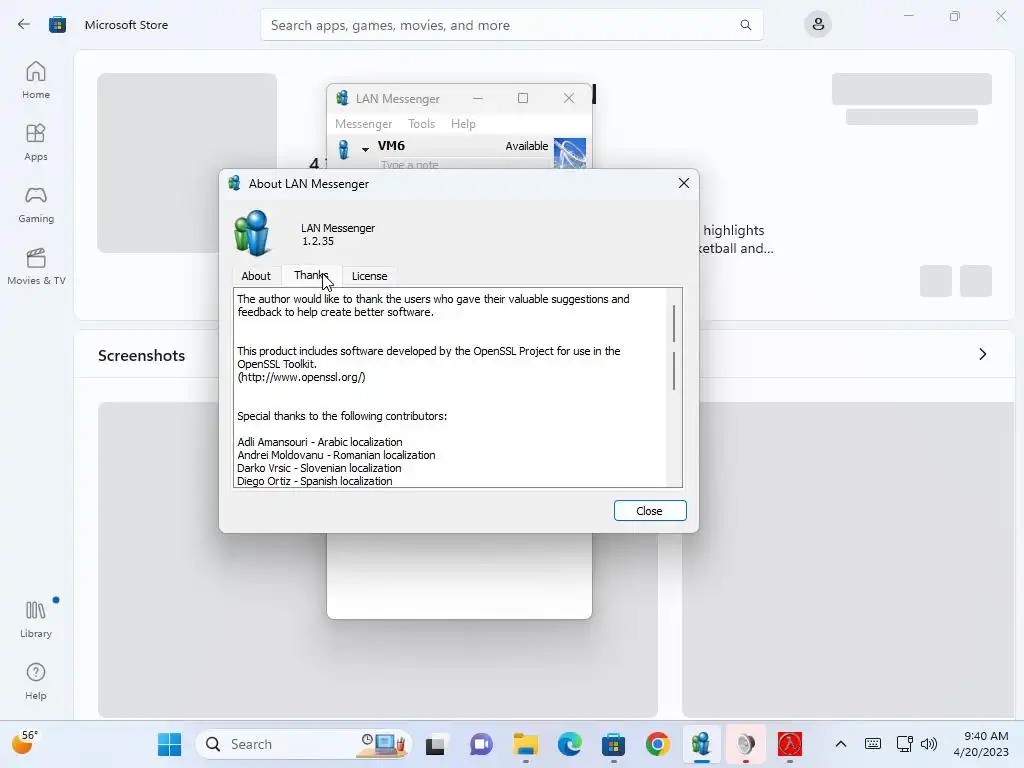The width and height of the screenshot is (1024, 768).
Task: Open Movies & TV in Store sidebar
Action: (x=36, y=266)
